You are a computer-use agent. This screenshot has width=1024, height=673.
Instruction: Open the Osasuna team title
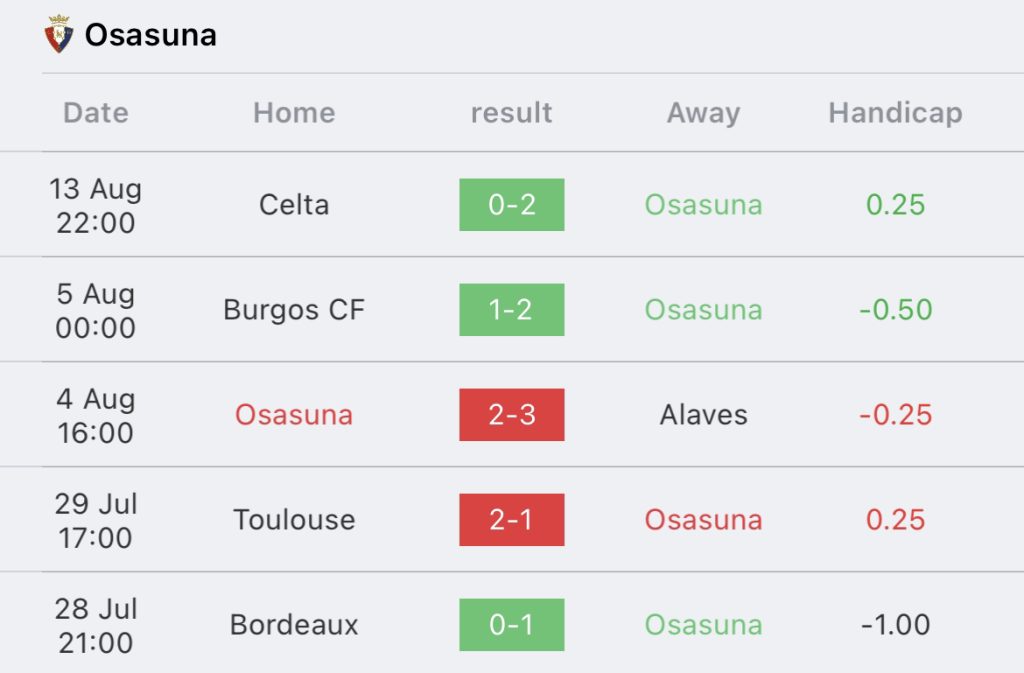[x=150, y=35]
